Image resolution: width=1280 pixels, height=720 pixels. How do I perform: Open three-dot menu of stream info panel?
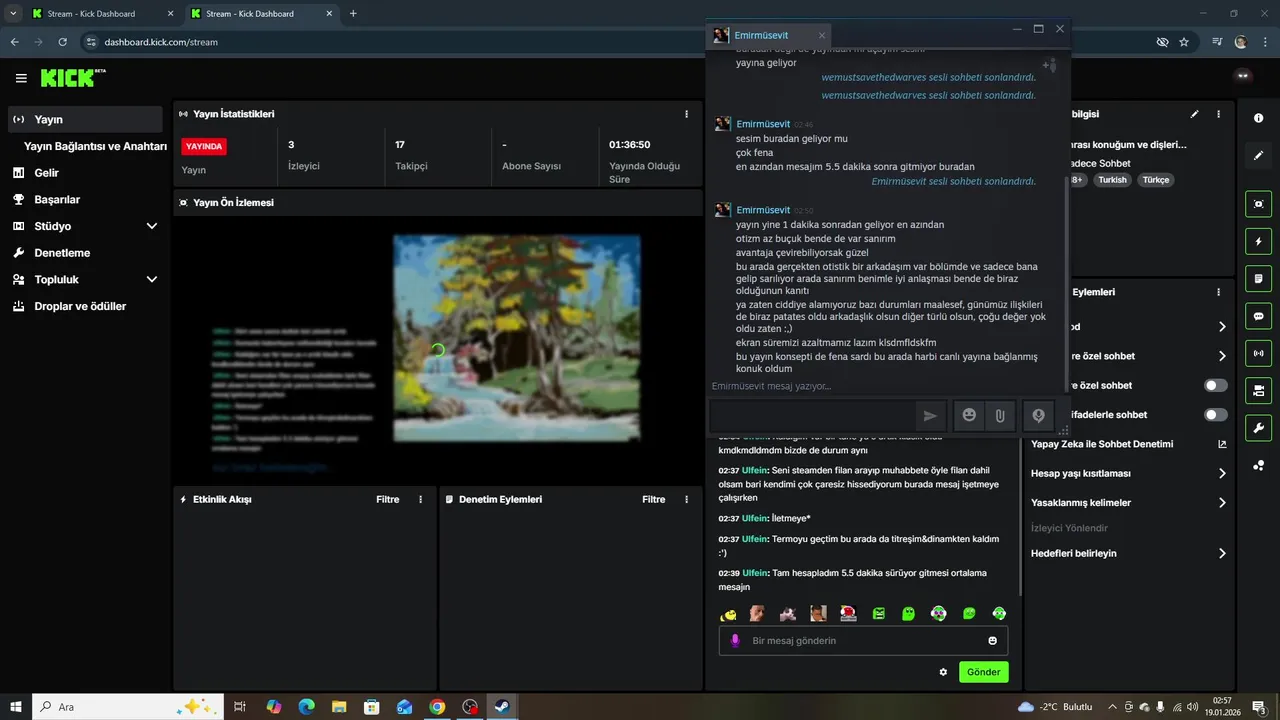pos(1218,114)
